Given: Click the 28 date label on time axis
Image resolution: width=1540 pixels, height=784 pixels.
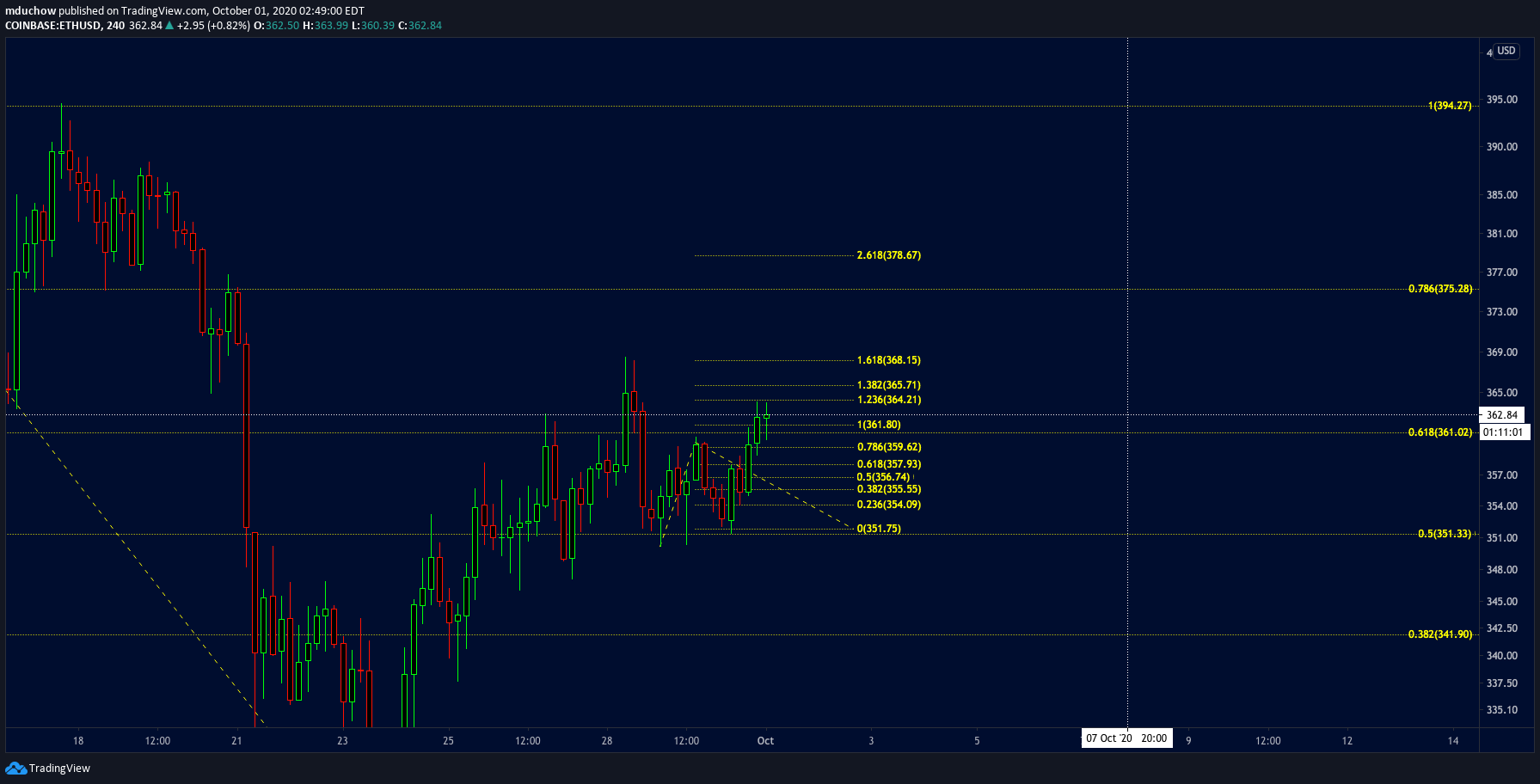Looking at the screenshot, I should click(x=607, y=741).
